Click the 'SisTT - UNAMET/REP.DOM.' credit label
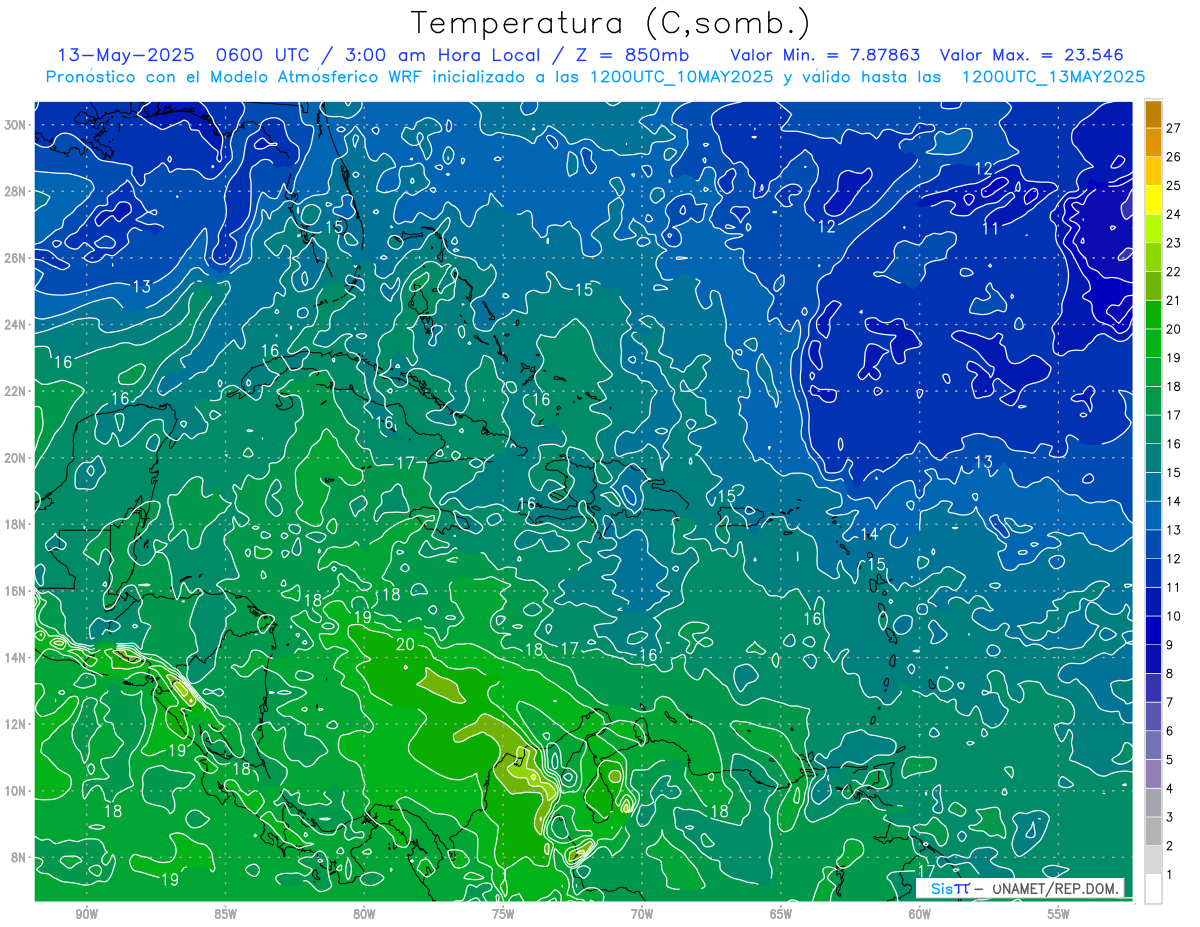Viewport: 1200px width, 927px height. tap(1021, 888)
